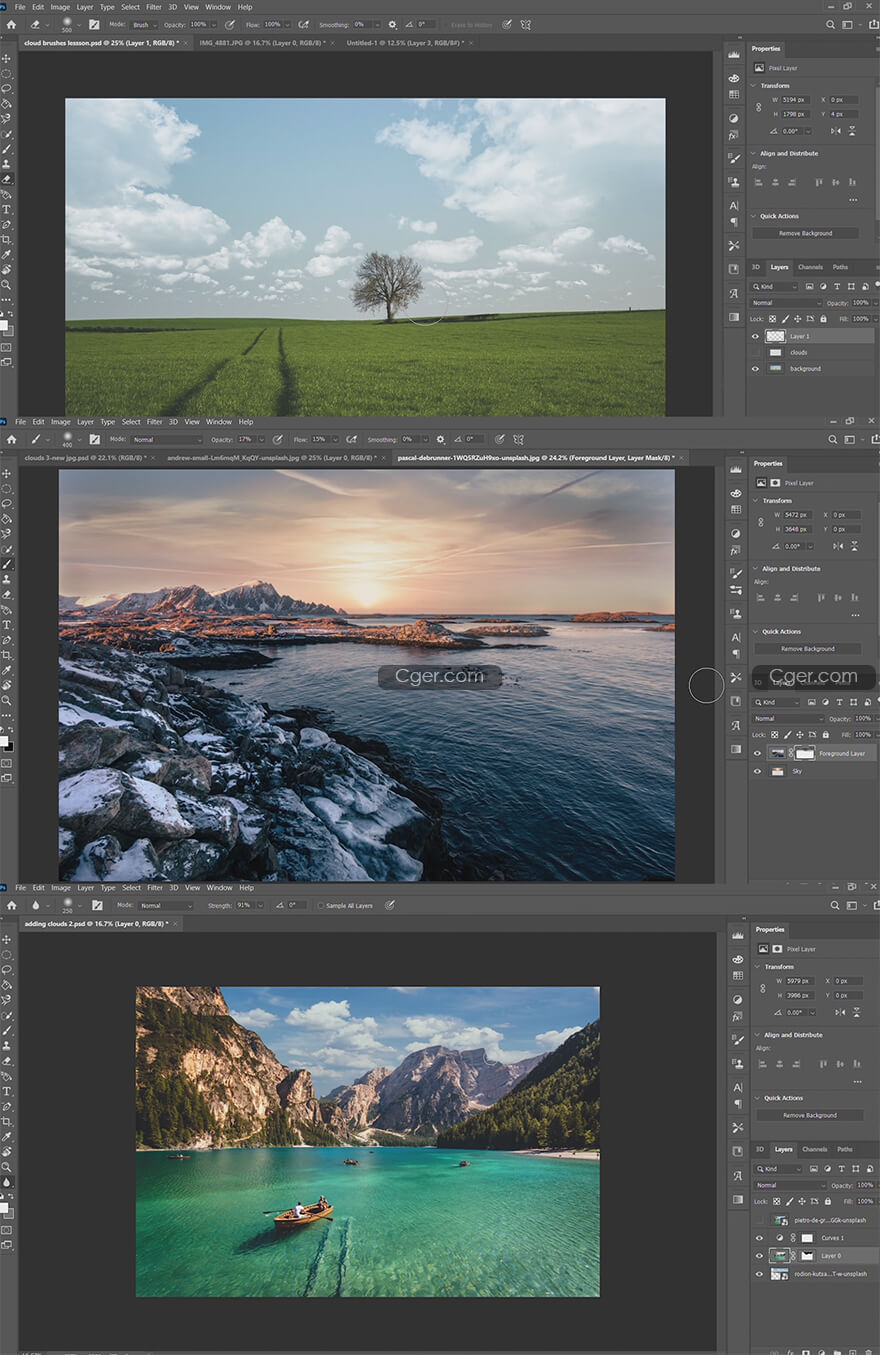Open the Filter menu in the top window
The image size is (880, 1355).
coord(155,7)
